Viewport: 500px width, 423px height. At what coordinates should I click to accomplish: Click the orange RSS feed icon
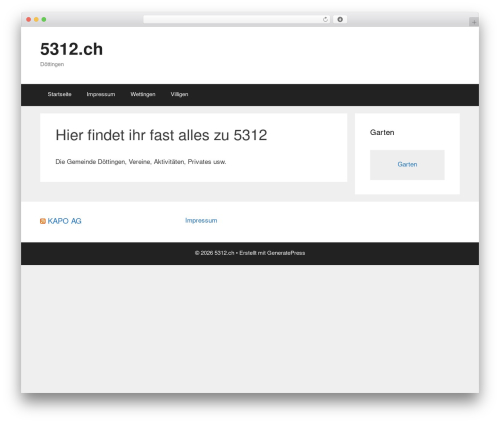[x=43, y=221]
